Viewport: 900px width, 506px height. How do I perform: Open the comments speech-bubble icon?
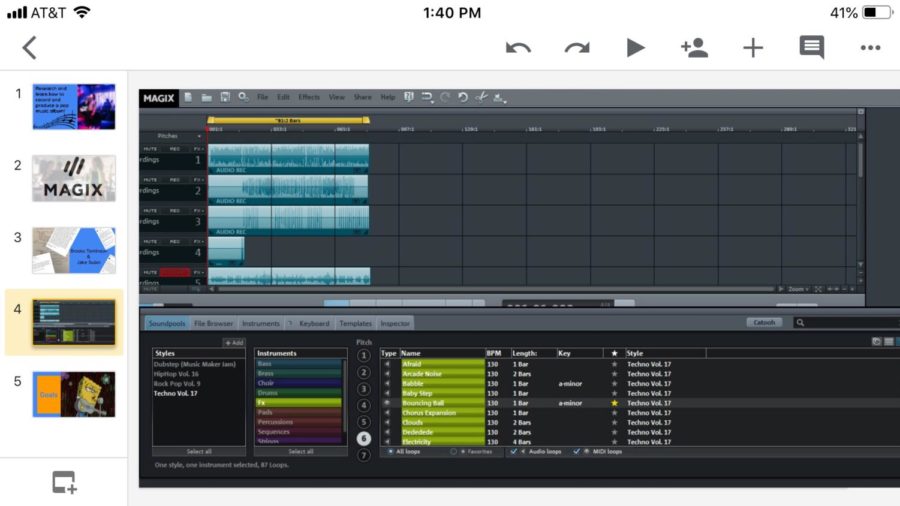click(x=812, y=48)
